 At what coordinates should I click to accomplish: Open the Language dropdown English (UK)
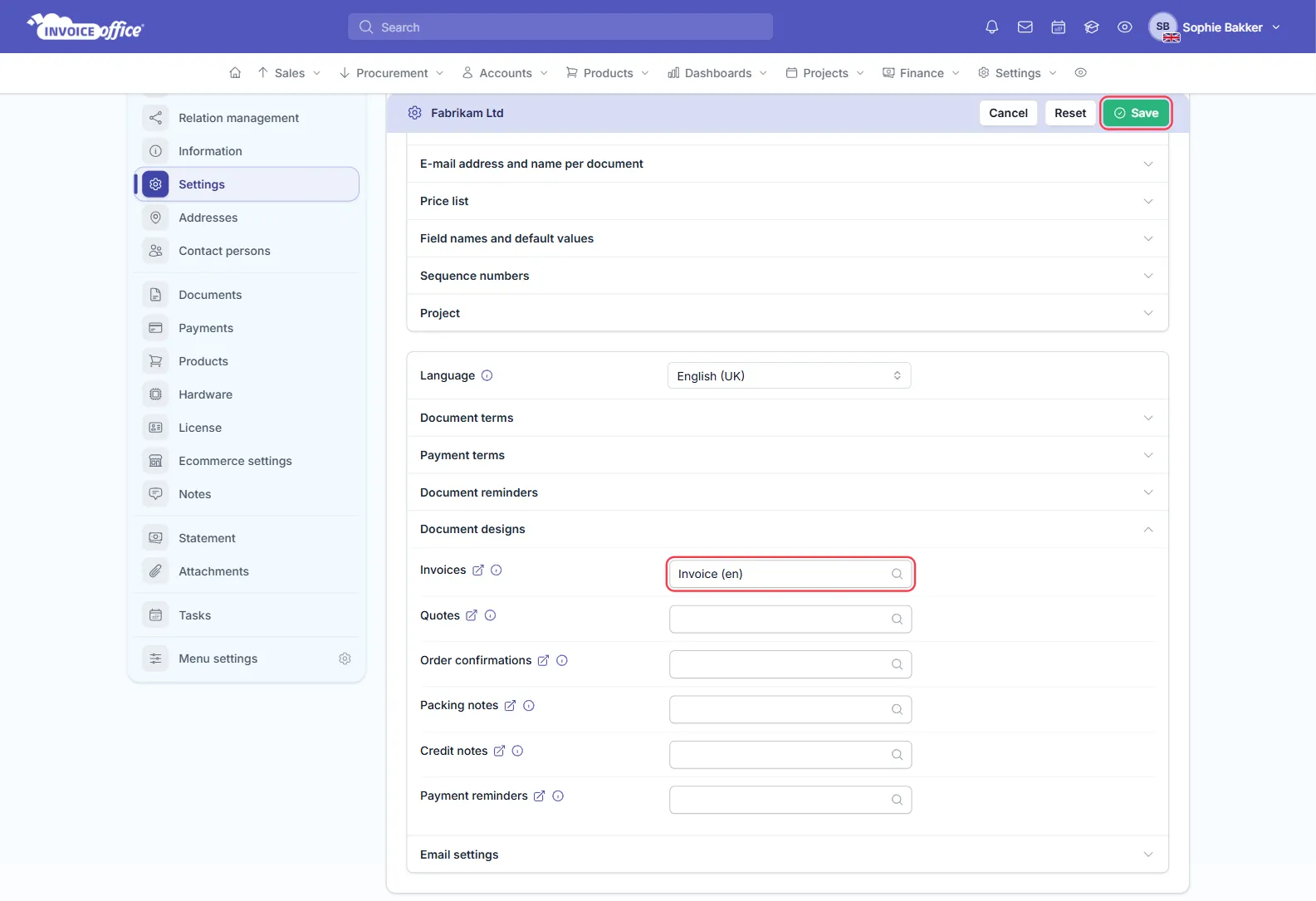[789, 375]
